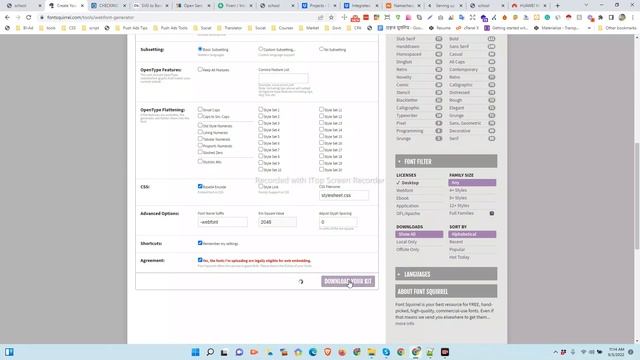Open the taskbar Search icon
The width and height of the screenshot is (640, 360).
[210, 352]
